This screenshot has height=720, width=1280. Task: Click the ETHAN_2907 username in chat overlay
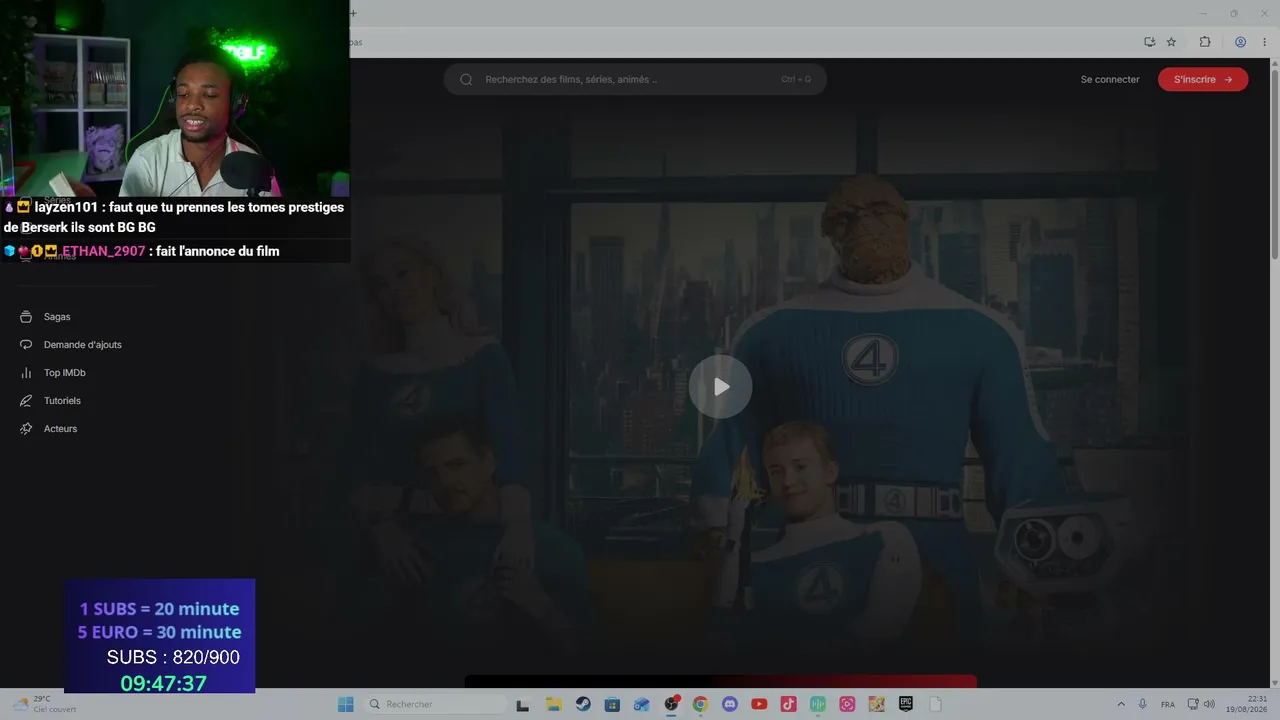point(104,251)
